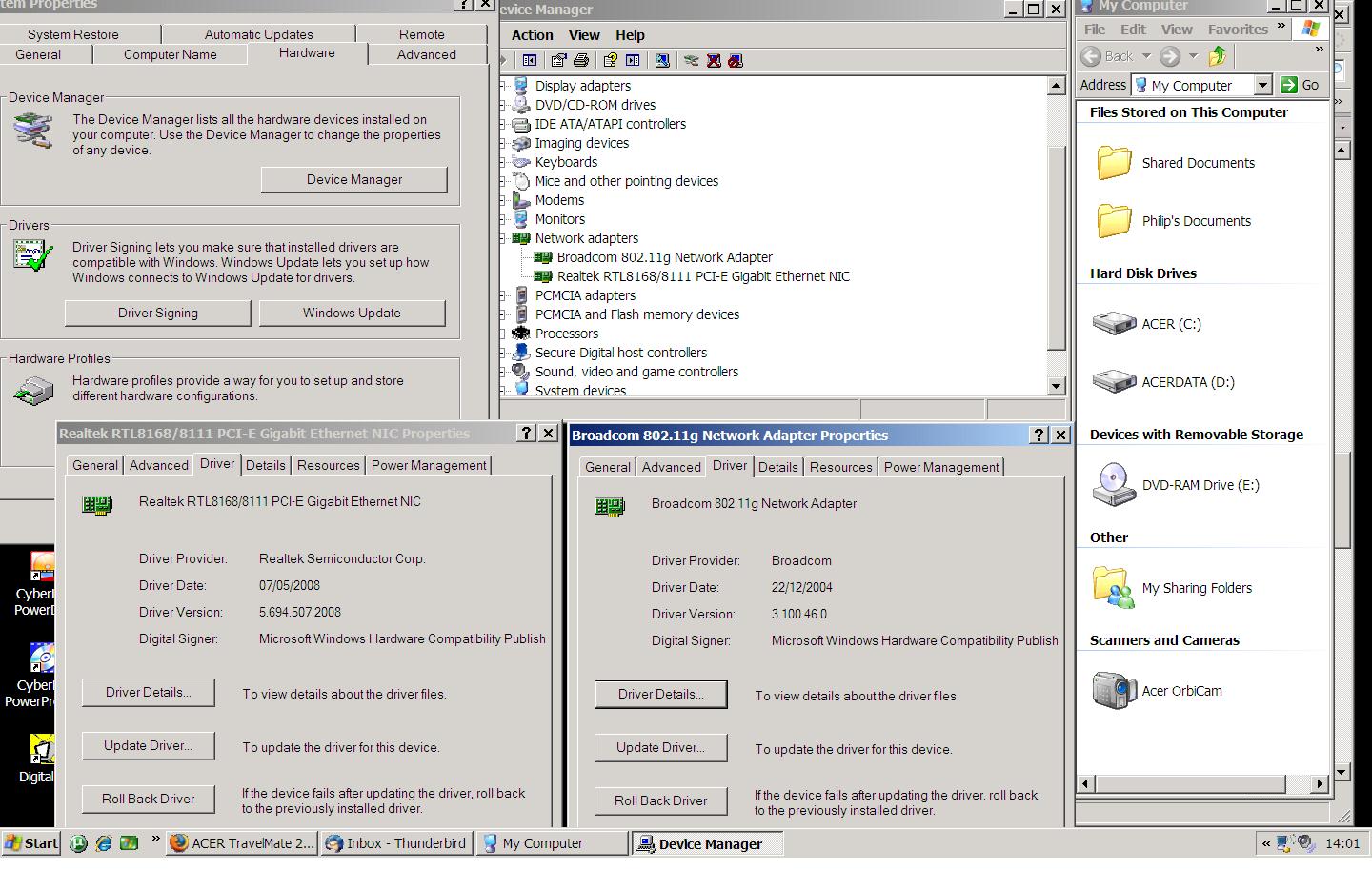Click the Up folder icon in My Computer
1372x871 pixels.
coord(1218,56)
